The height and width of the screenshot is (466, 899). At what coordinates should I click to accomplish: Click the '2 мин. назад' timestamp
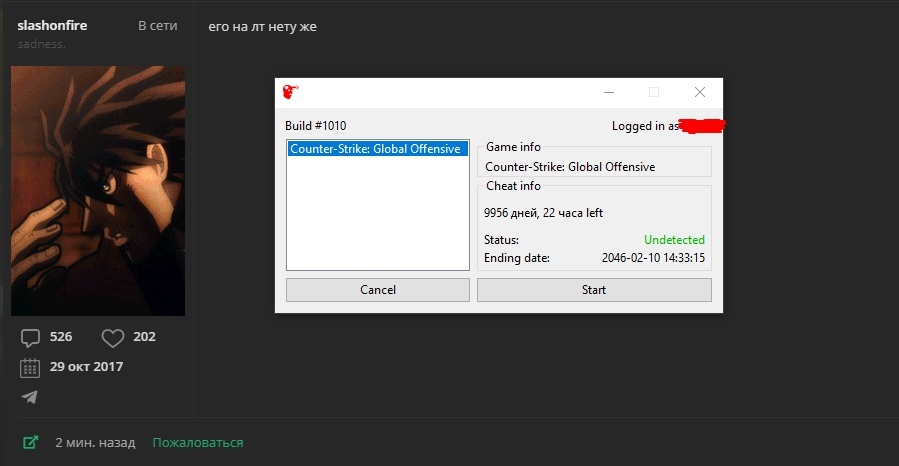(x=95, y=442)
